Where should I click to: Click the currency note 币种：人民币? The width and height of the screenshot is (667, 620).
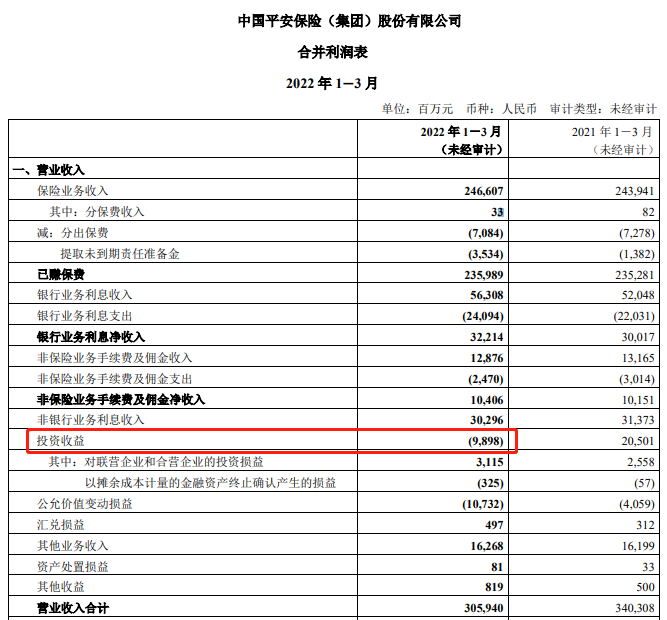pyautogui.click(x=501, y=109)
